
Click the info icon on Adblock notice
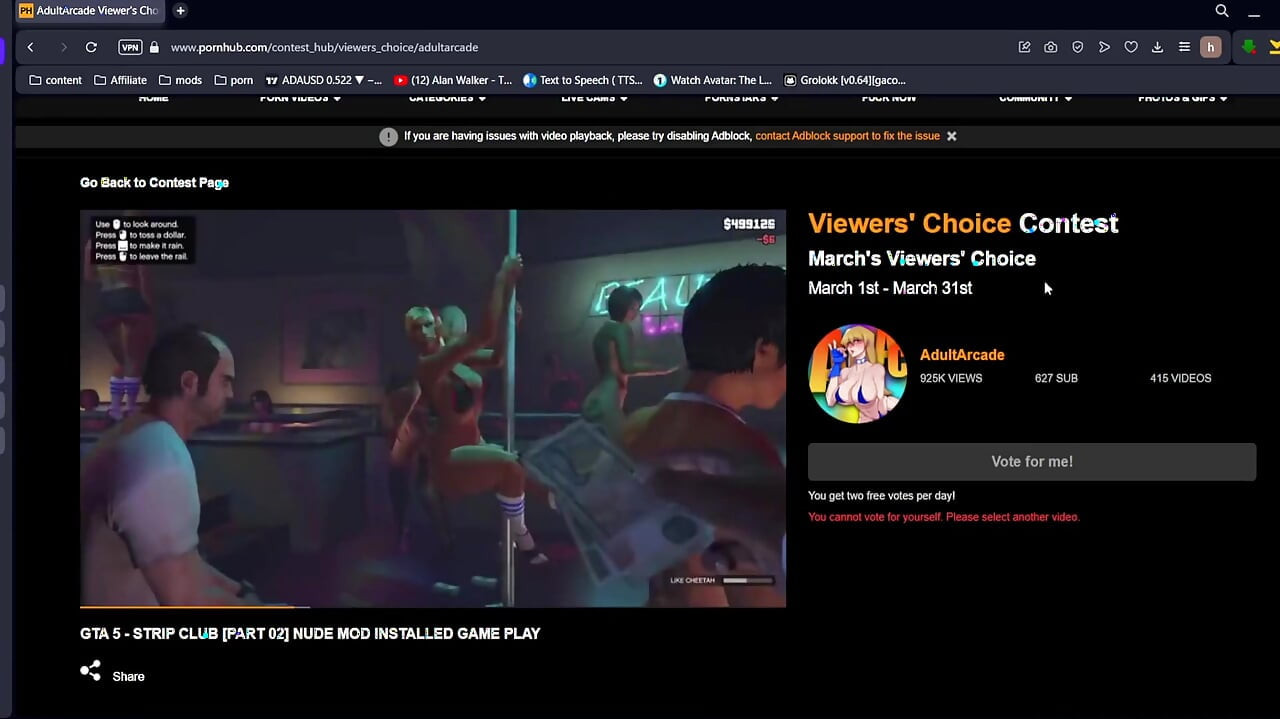389,136
